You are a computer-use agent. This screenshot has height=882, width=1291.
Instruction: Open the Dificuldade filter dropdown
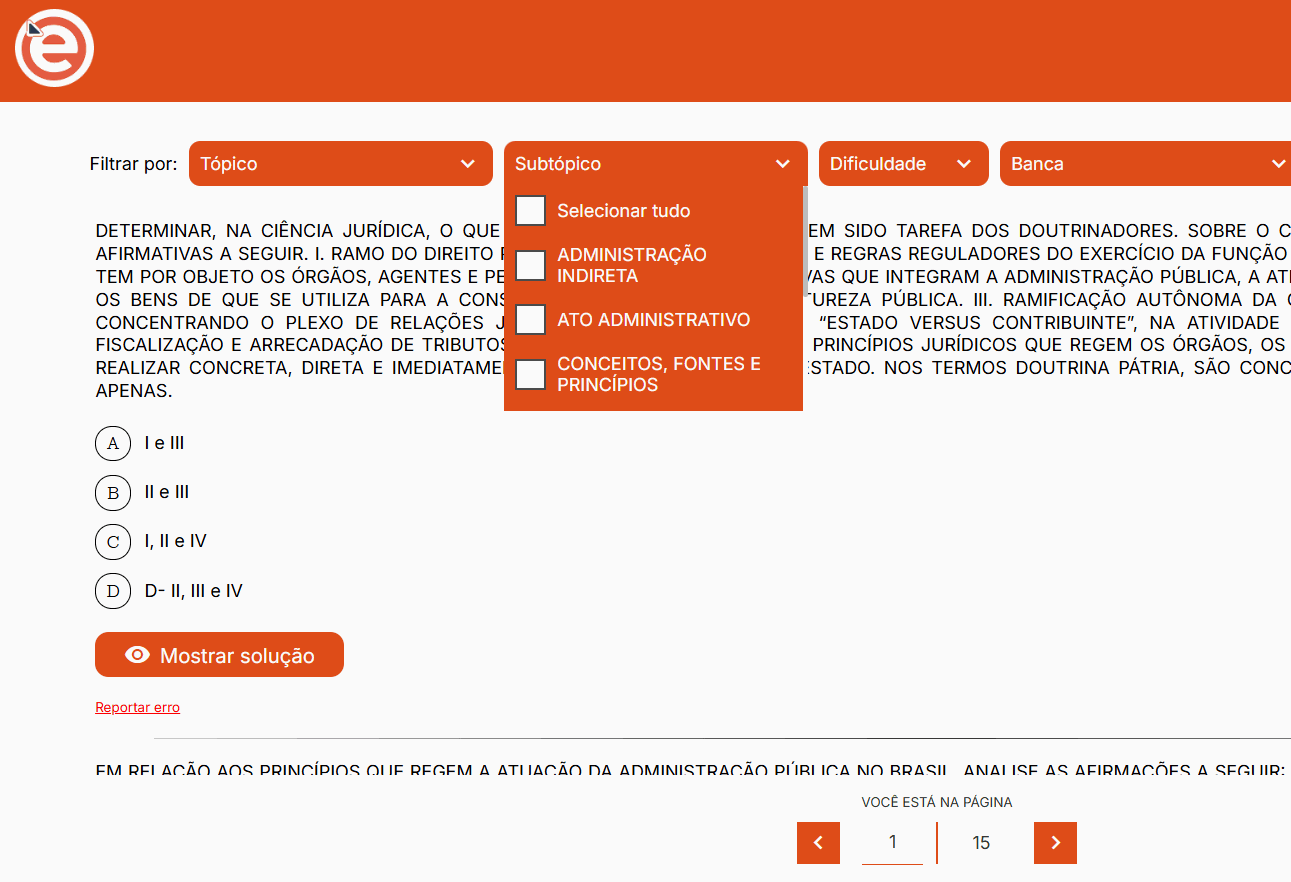point(904,164)
